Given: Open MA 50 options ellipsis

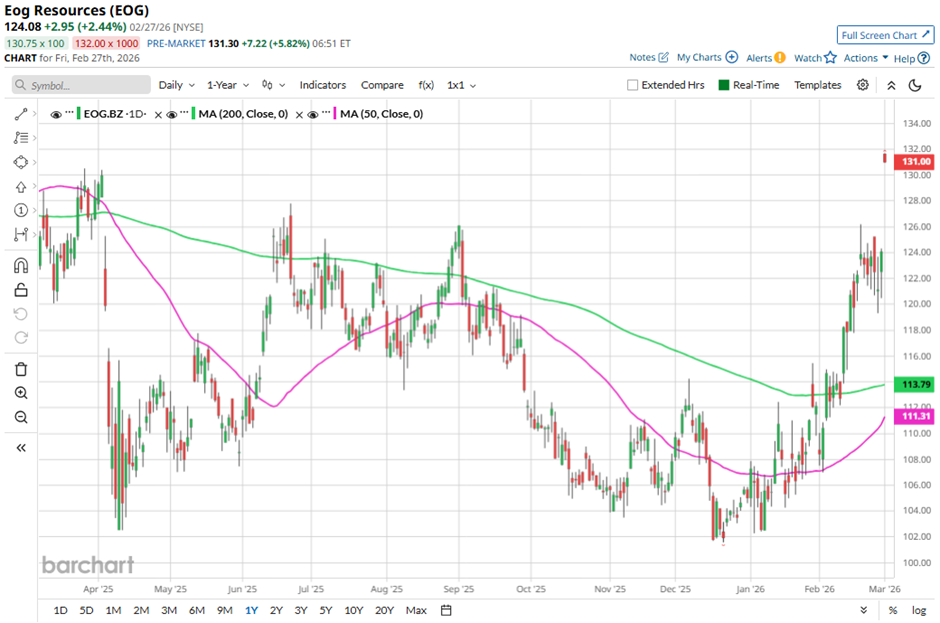Looking at the screenshot, I should point(326,113).
